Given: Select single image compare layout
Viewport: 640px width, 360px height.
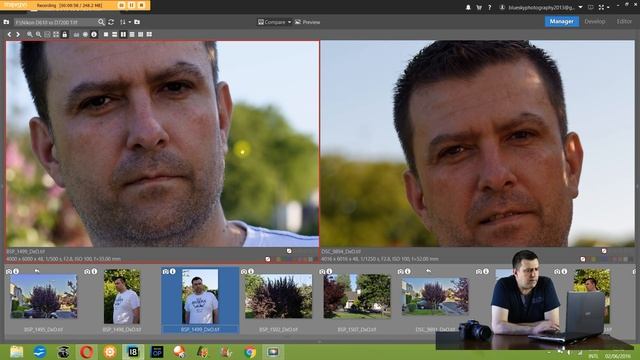Looking at the screenshot, I should click(106, 35).
